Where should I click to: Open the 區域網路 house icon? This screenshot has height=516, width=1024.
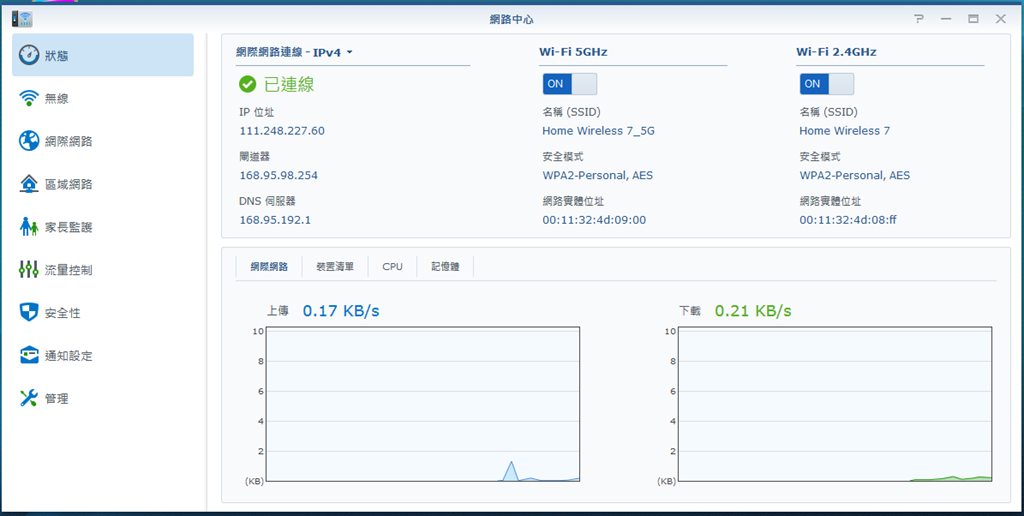(x=30, y=184)
